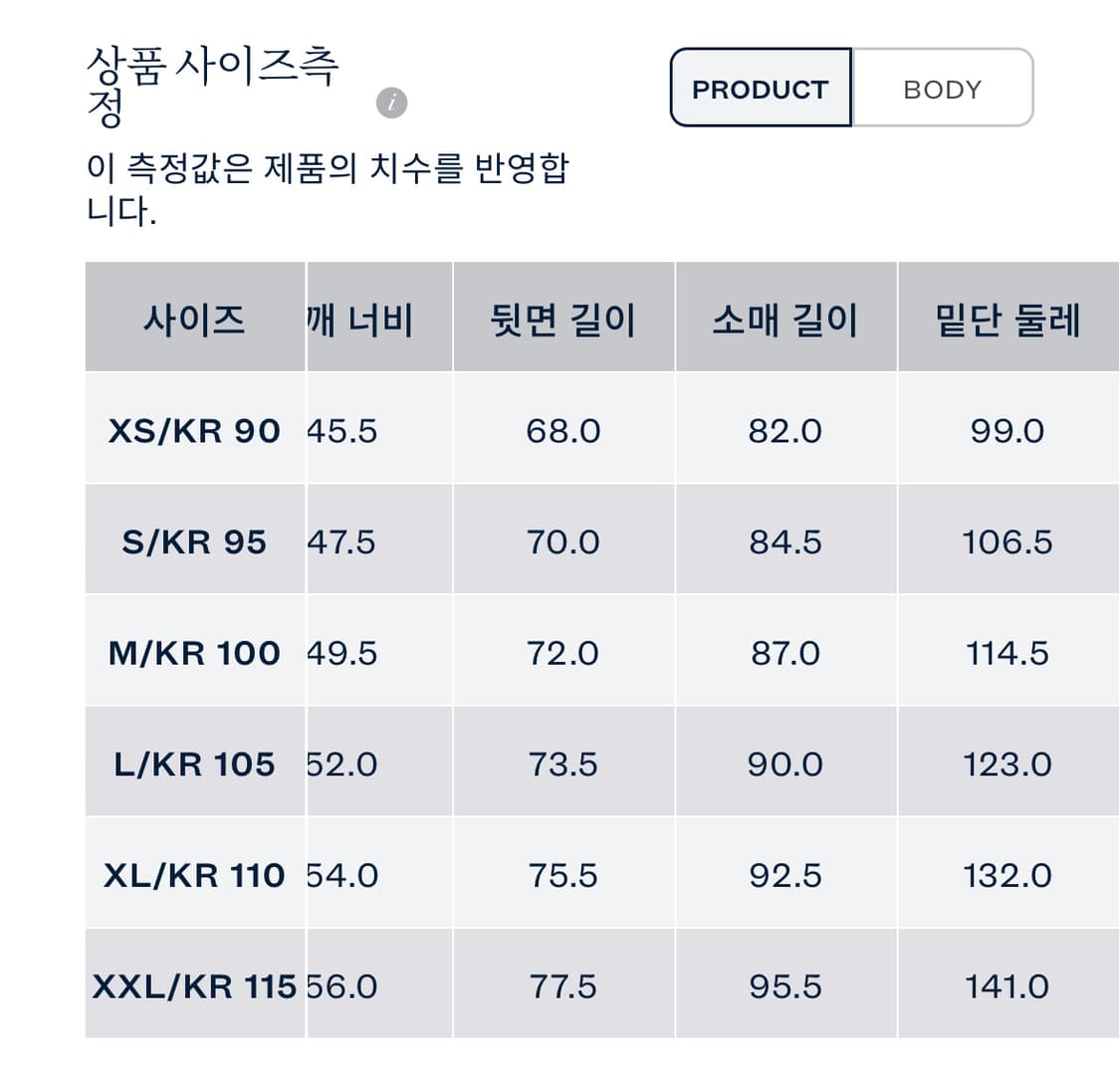Viewport: 1120px width, 1070px height.
Task: Choose the M/KR 100 size
Action: click(195, 653)
